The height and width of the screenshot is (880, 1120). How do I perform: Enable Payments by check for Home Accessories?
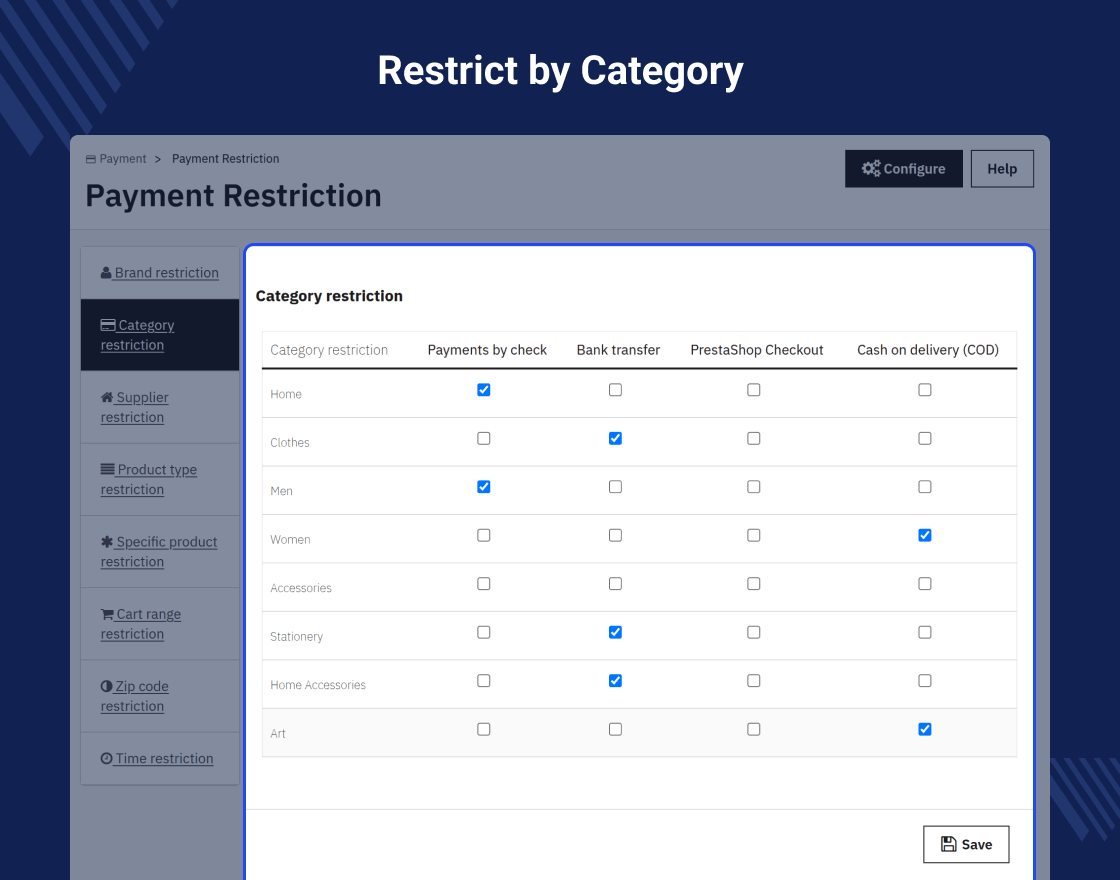pyautogui.click(x=484, y=681)
